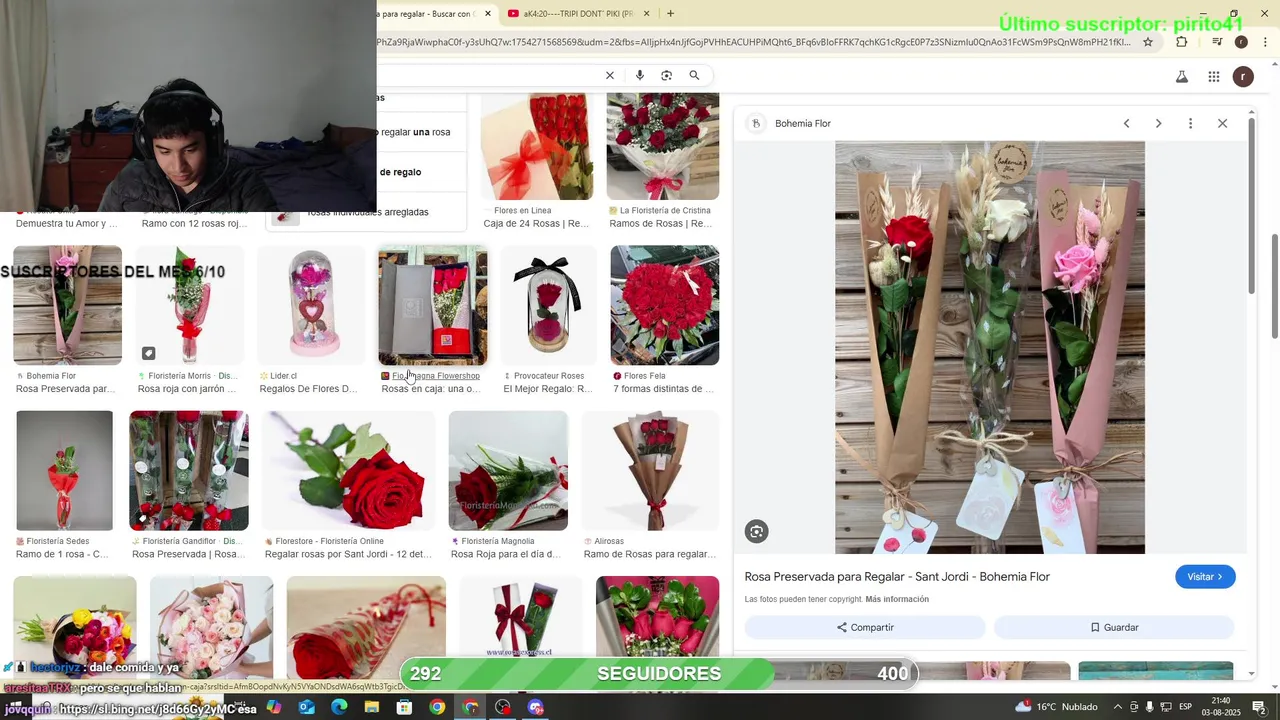Open Bohemia Flor 'Rosa Preservada' result thumbnail

pyautogui.click(x=67, y=305)
